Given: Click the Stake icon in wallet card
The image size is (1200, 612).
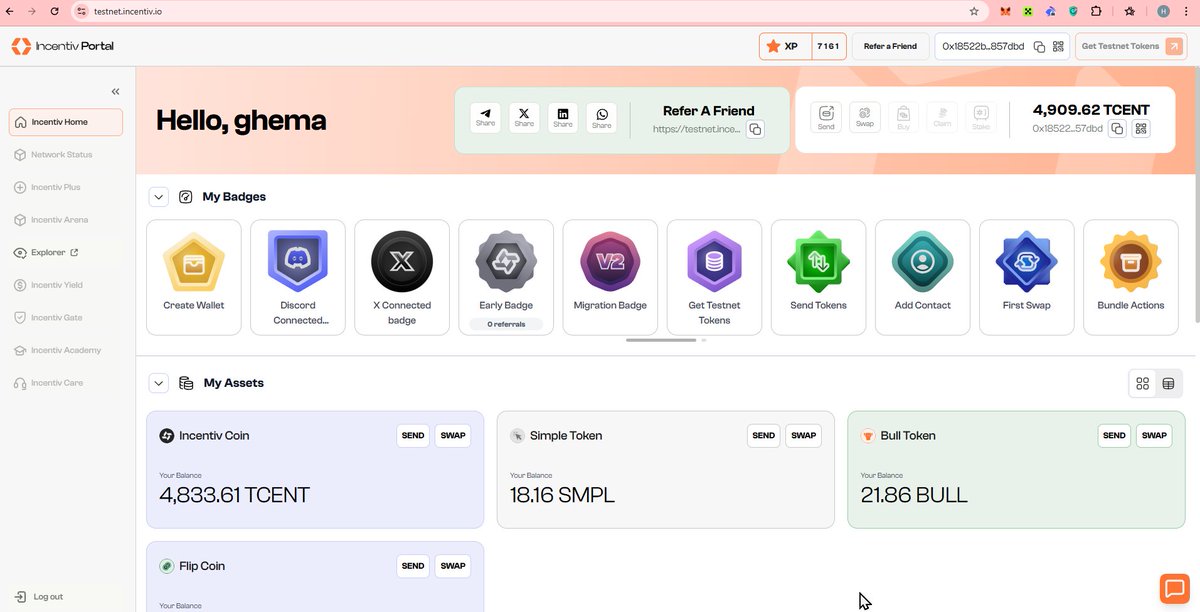Looking at the screenshot, I should [x=981, y=118].
